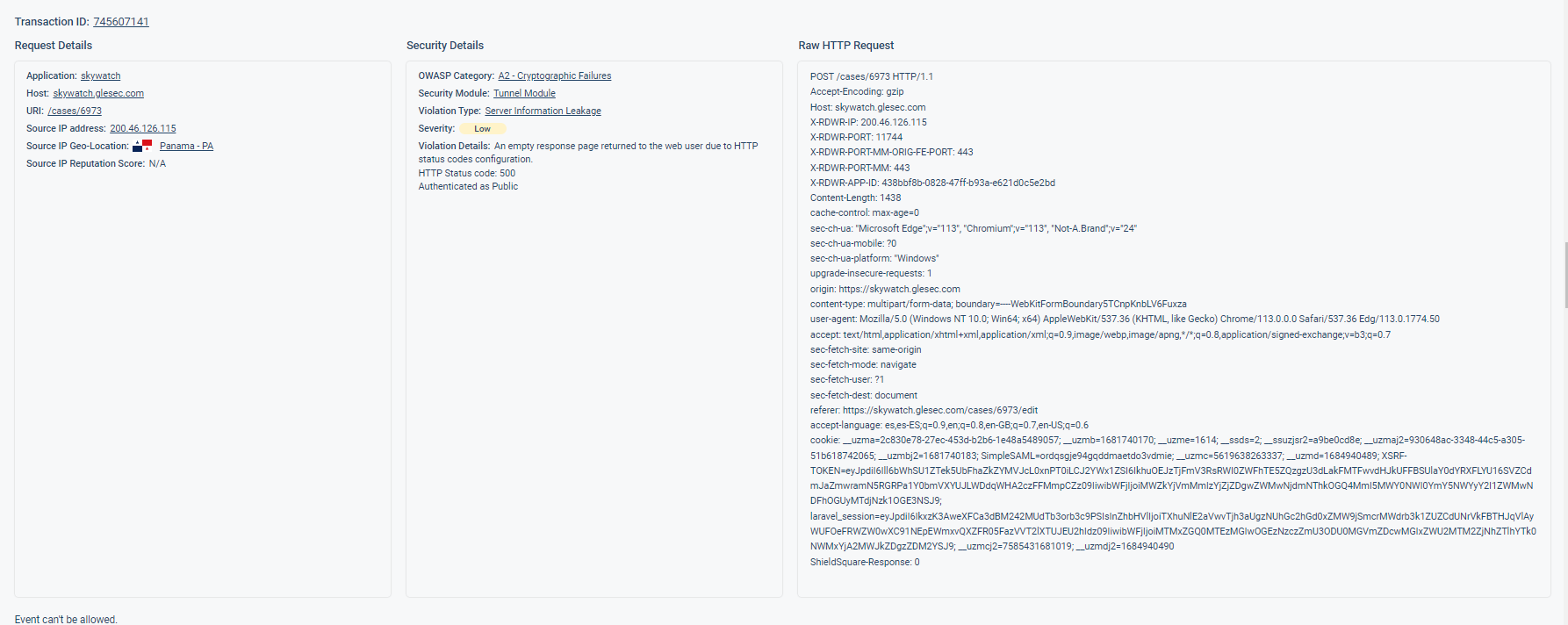
Task: Click the referer header line
Action: 924,411
